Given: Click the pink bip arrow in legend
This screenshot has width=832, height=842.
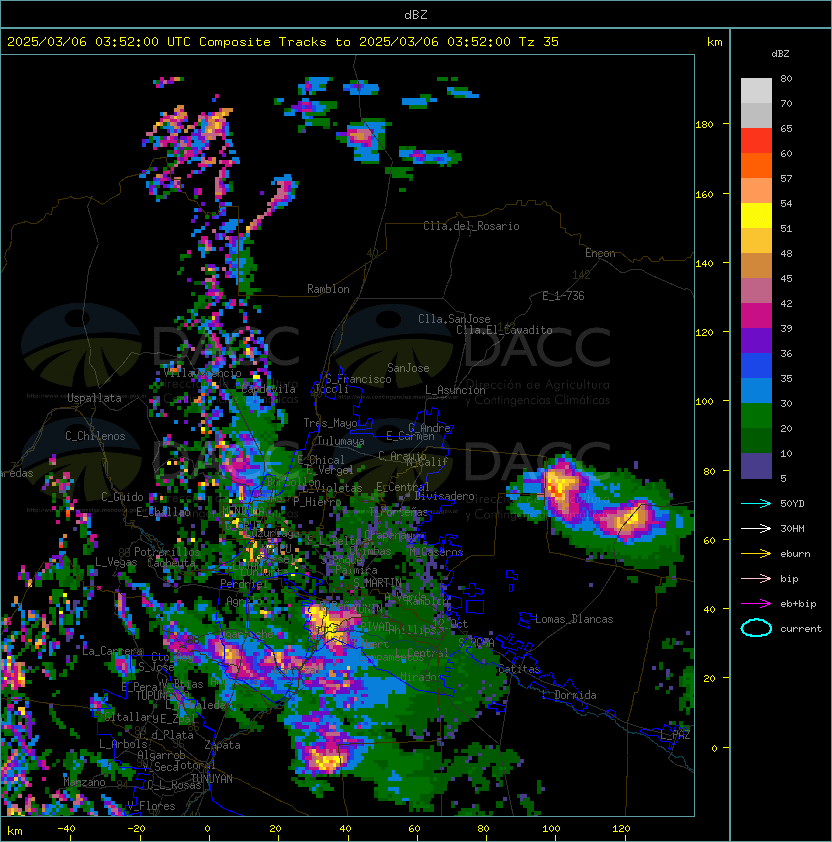Looking at the screenshot, I should [756, 578].
